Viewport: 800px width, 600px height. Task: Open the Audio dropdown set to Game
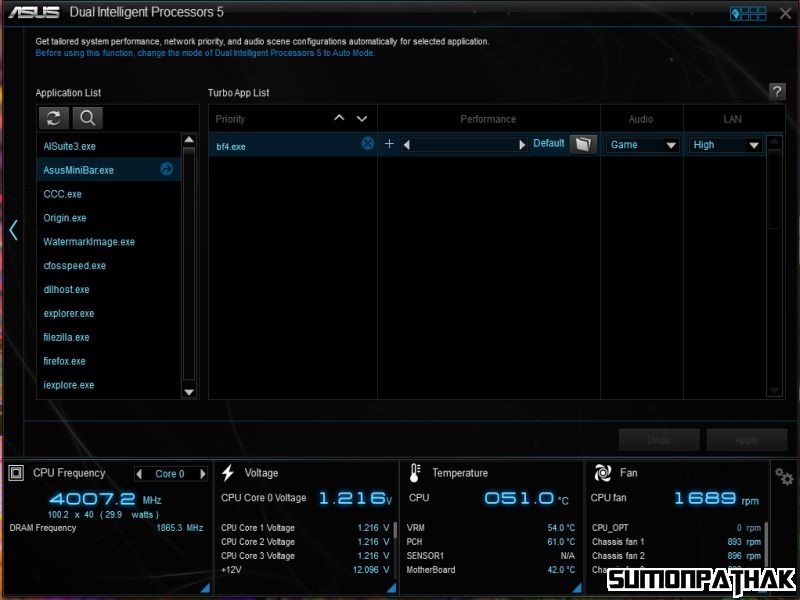coord(642,145)
